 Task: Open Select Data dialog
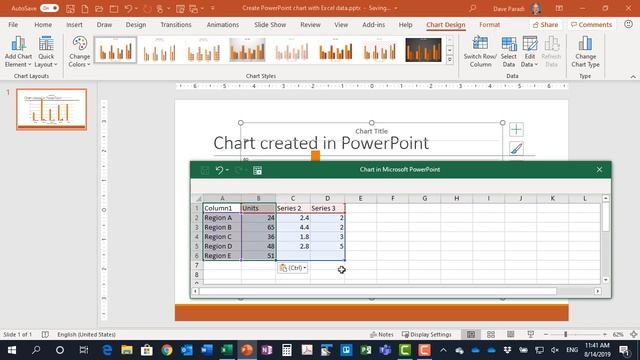click(509, 52)
